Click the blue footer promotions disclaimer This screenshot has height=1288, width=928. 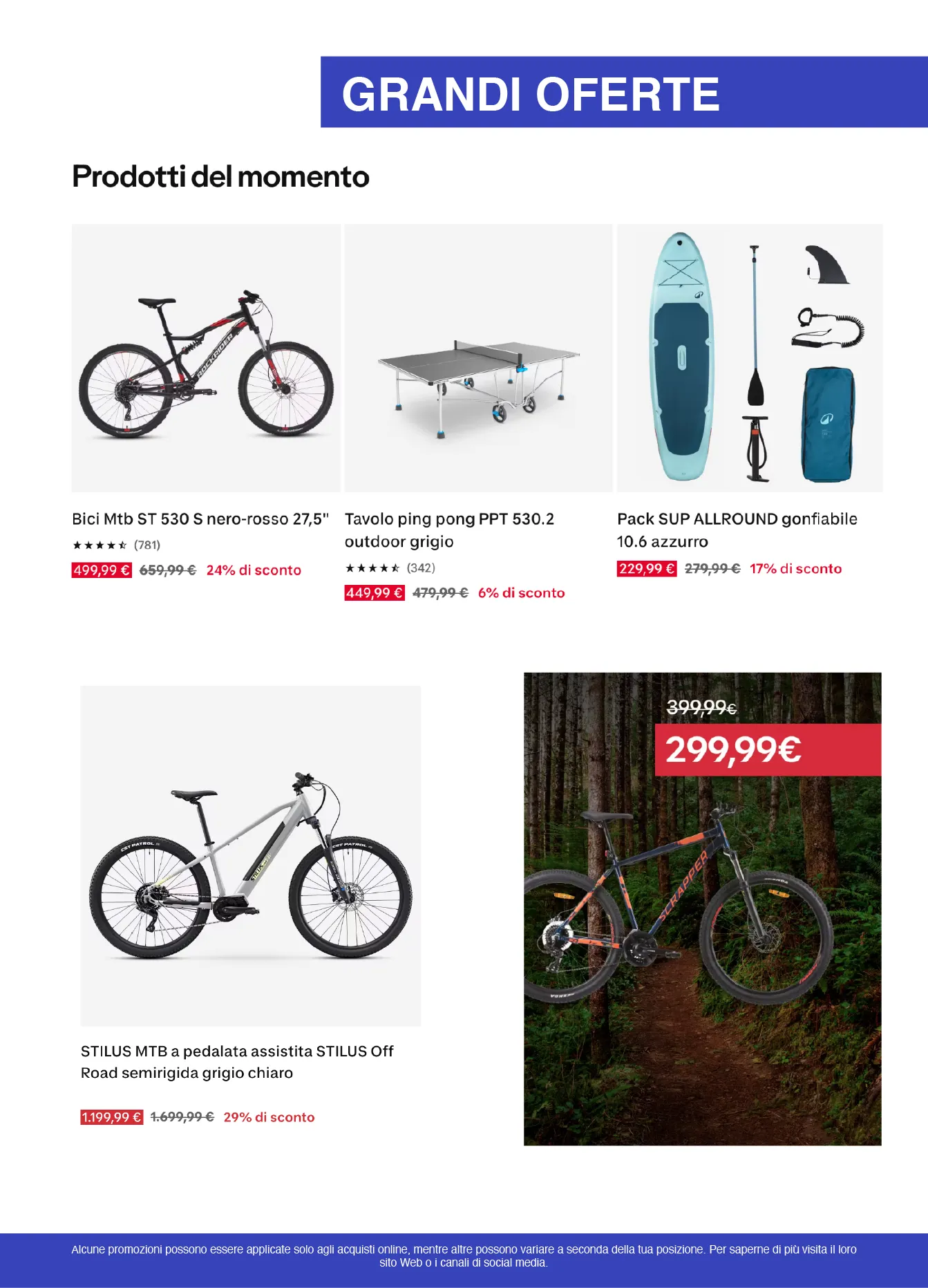[464, 1256]
